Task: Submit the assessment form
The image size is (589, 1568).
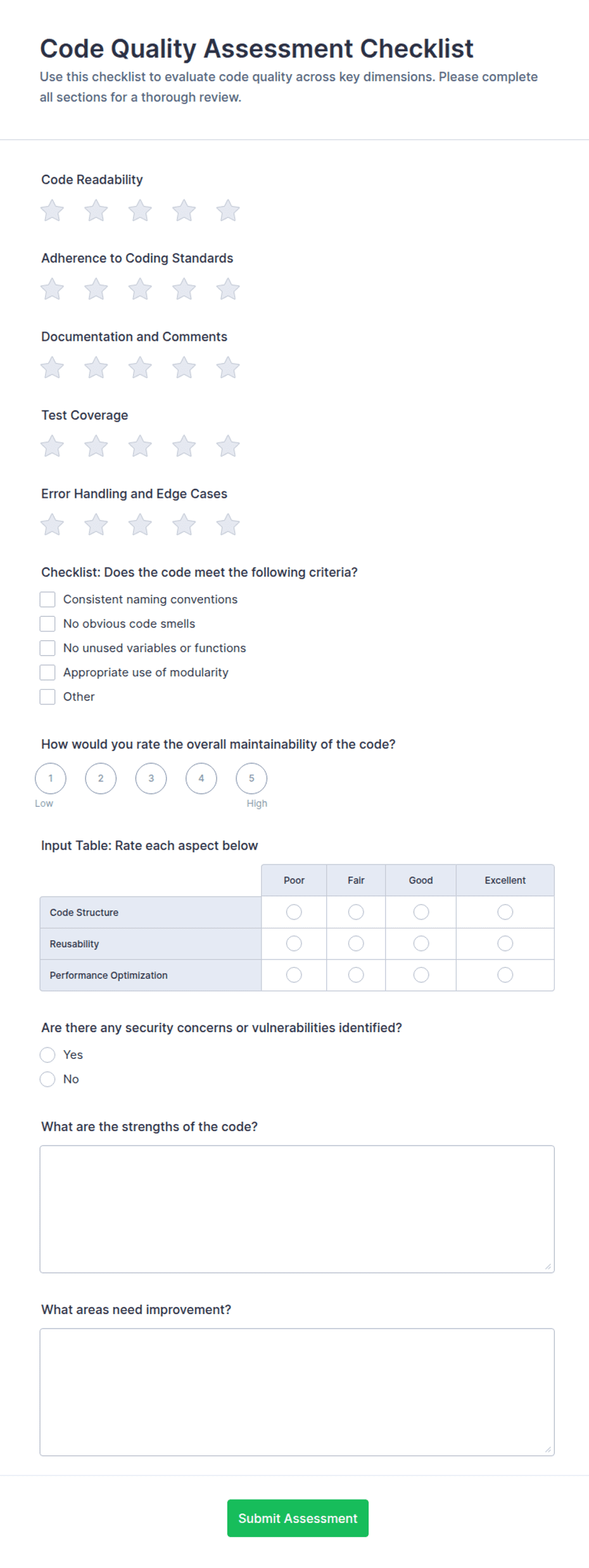Action: click(x=298, y=1518)
